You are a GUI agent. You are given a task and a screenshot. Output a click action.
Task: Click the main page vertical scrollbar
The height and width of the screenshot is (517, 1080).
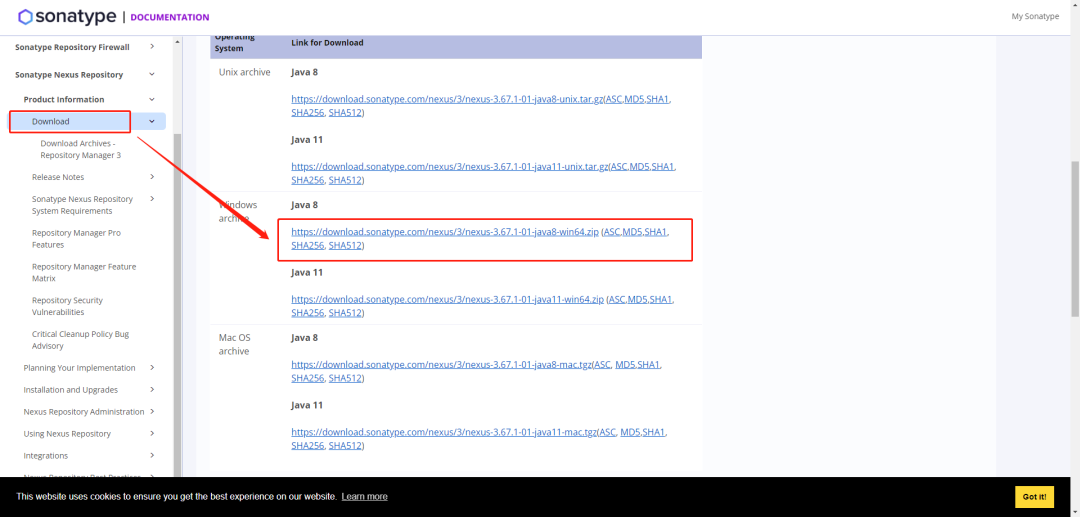click(1075, 240)
